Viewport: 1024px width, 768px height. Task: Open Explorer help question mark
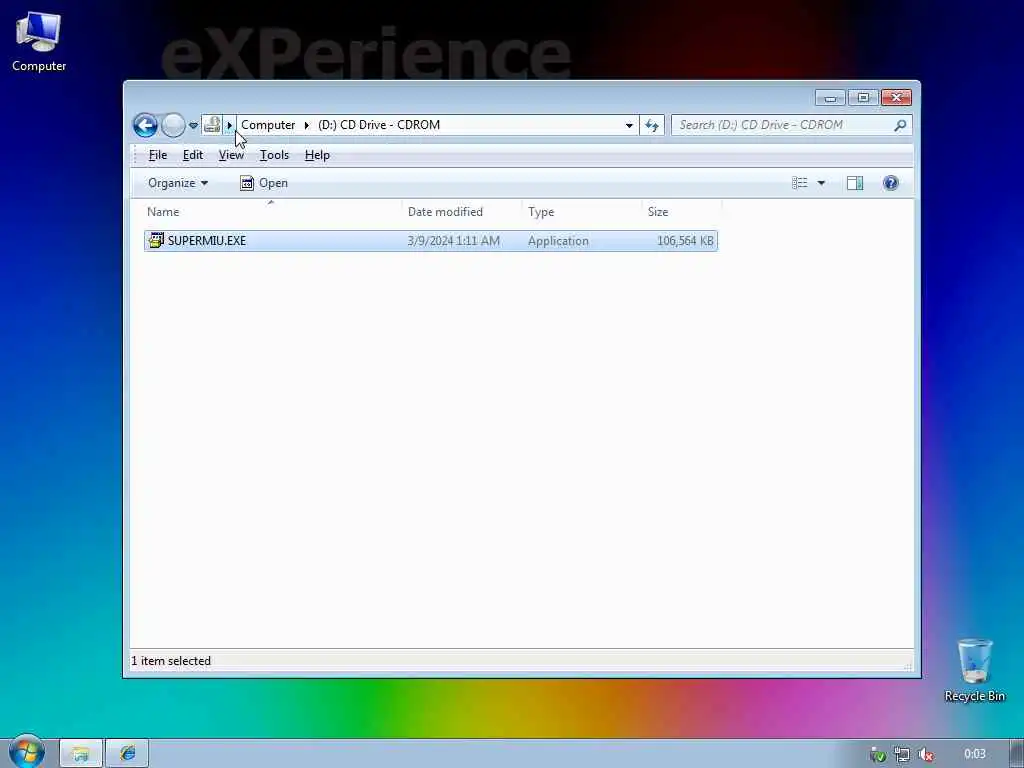tap(891, 183)
